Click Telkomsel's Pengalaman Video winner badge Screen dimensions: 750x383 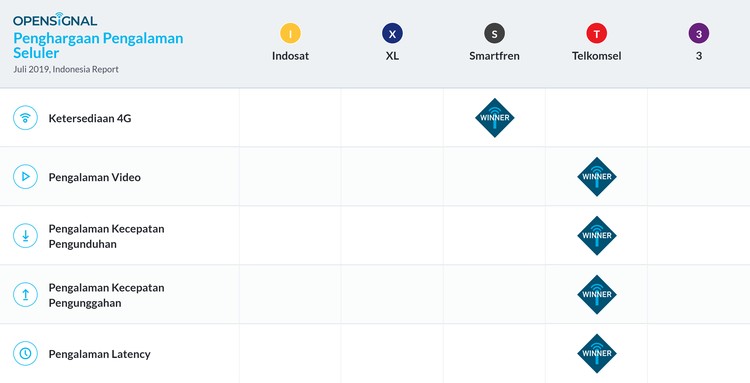click(597, 177)
